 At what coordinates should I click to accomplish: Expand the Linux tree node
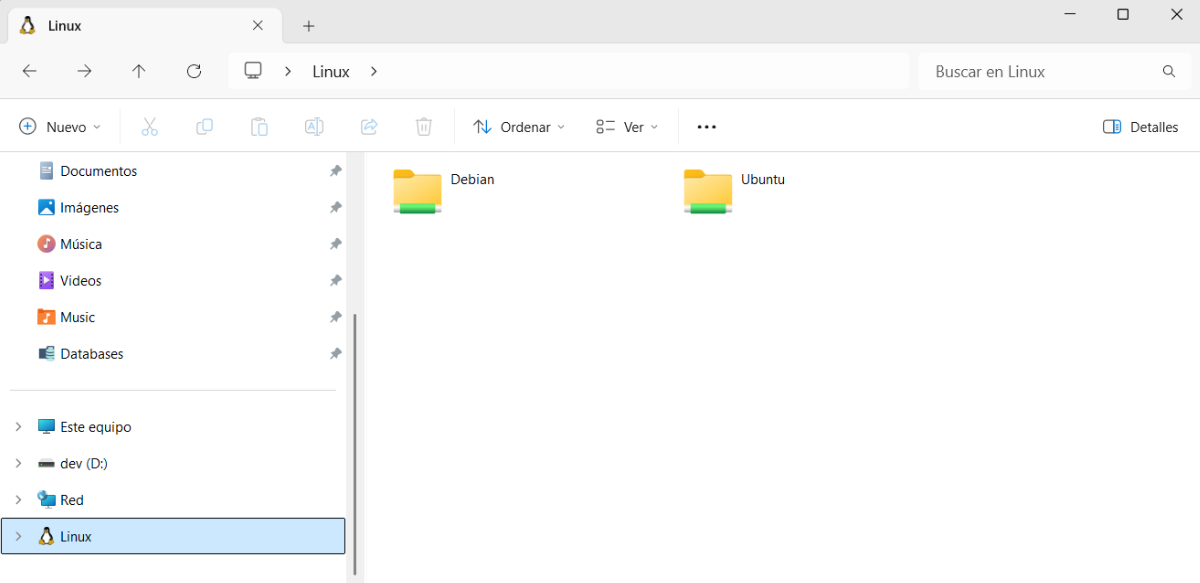click(x=18, y=537)
